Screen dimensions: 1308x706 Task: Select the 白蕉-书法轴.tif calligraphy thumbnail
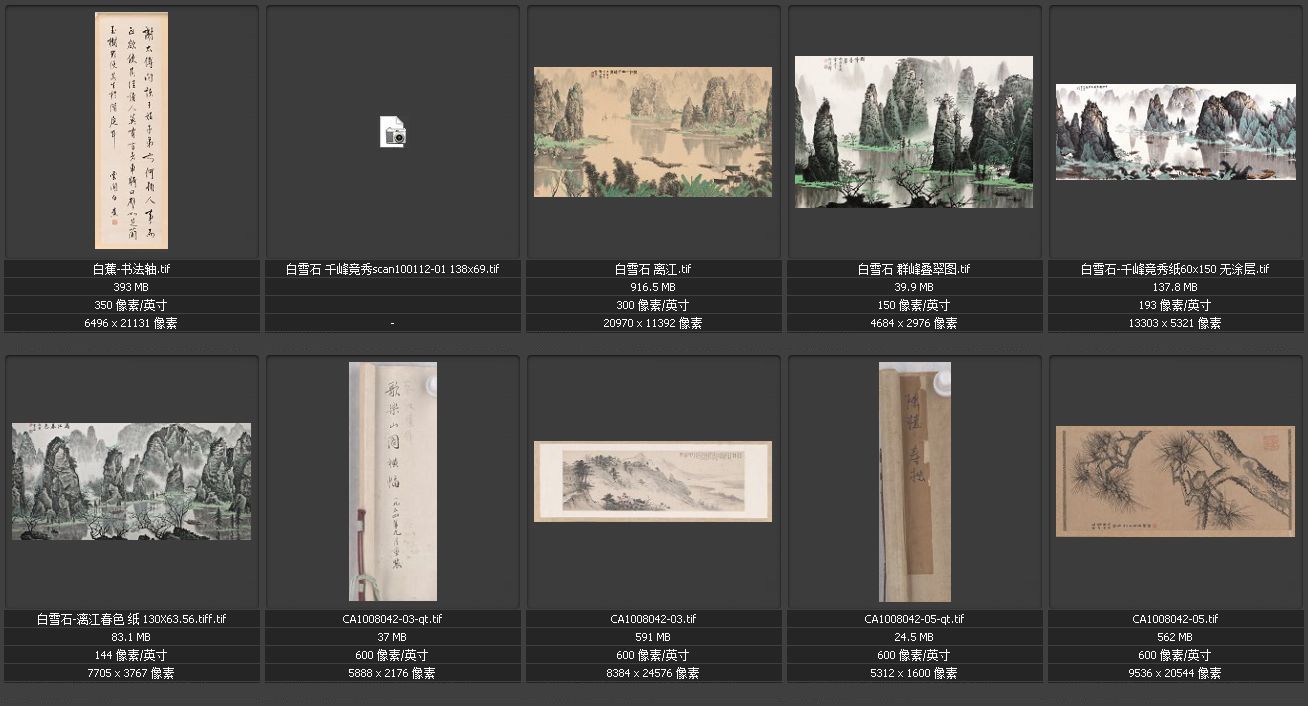pos(131,130)
